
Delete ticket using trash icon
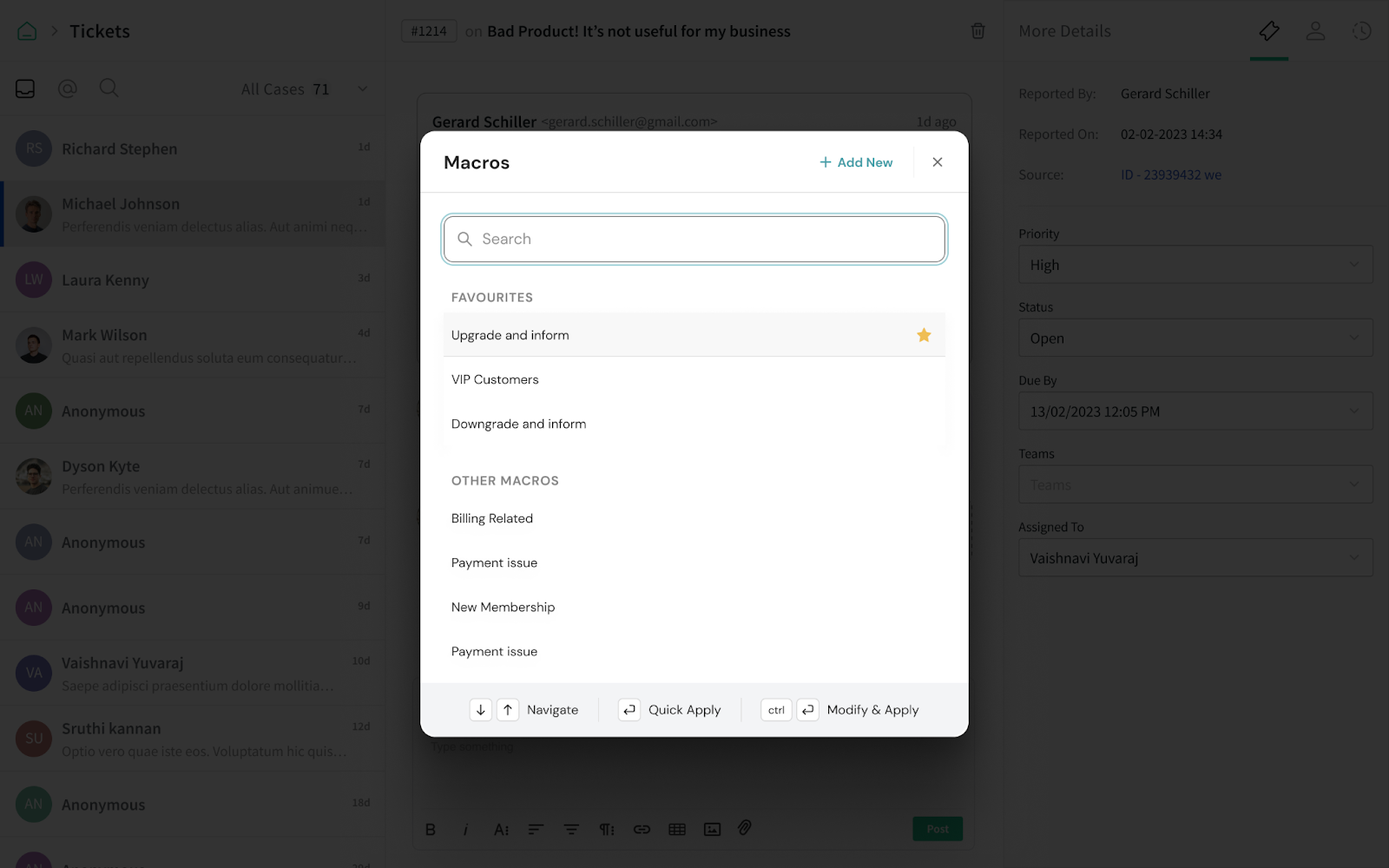978,31
